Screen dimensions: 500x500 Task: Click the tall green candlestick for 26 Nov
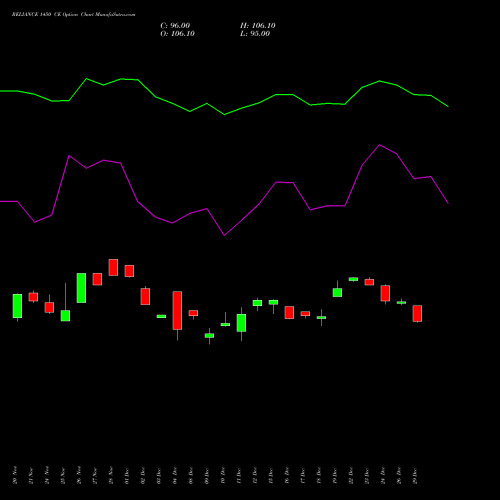pyautogui.click(x=81, y=288)
